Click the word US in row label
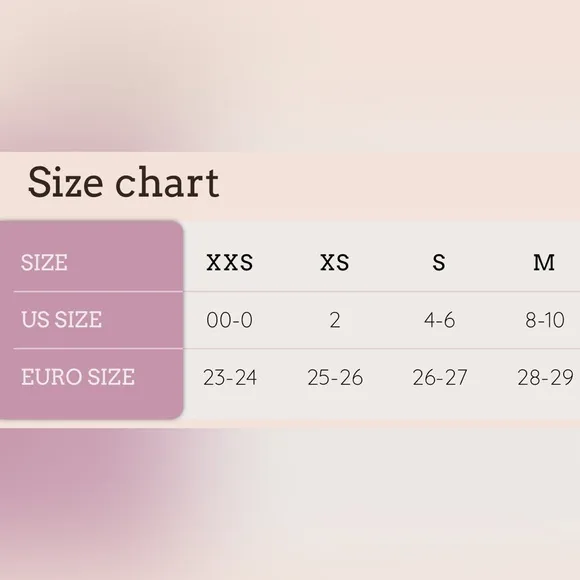Viewport: 580px width, 580px height. pos(35,320)
